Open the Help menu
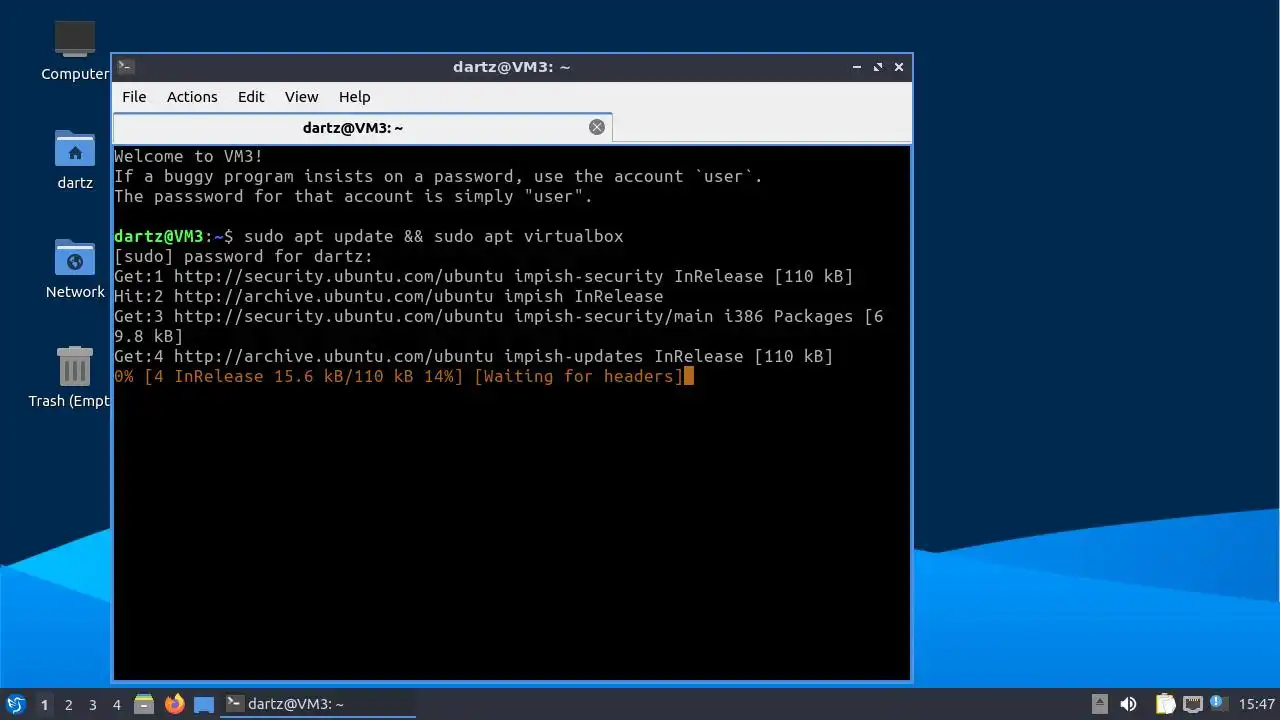The width and height of the screenshot is (1280, 720). tap(355, 97)
